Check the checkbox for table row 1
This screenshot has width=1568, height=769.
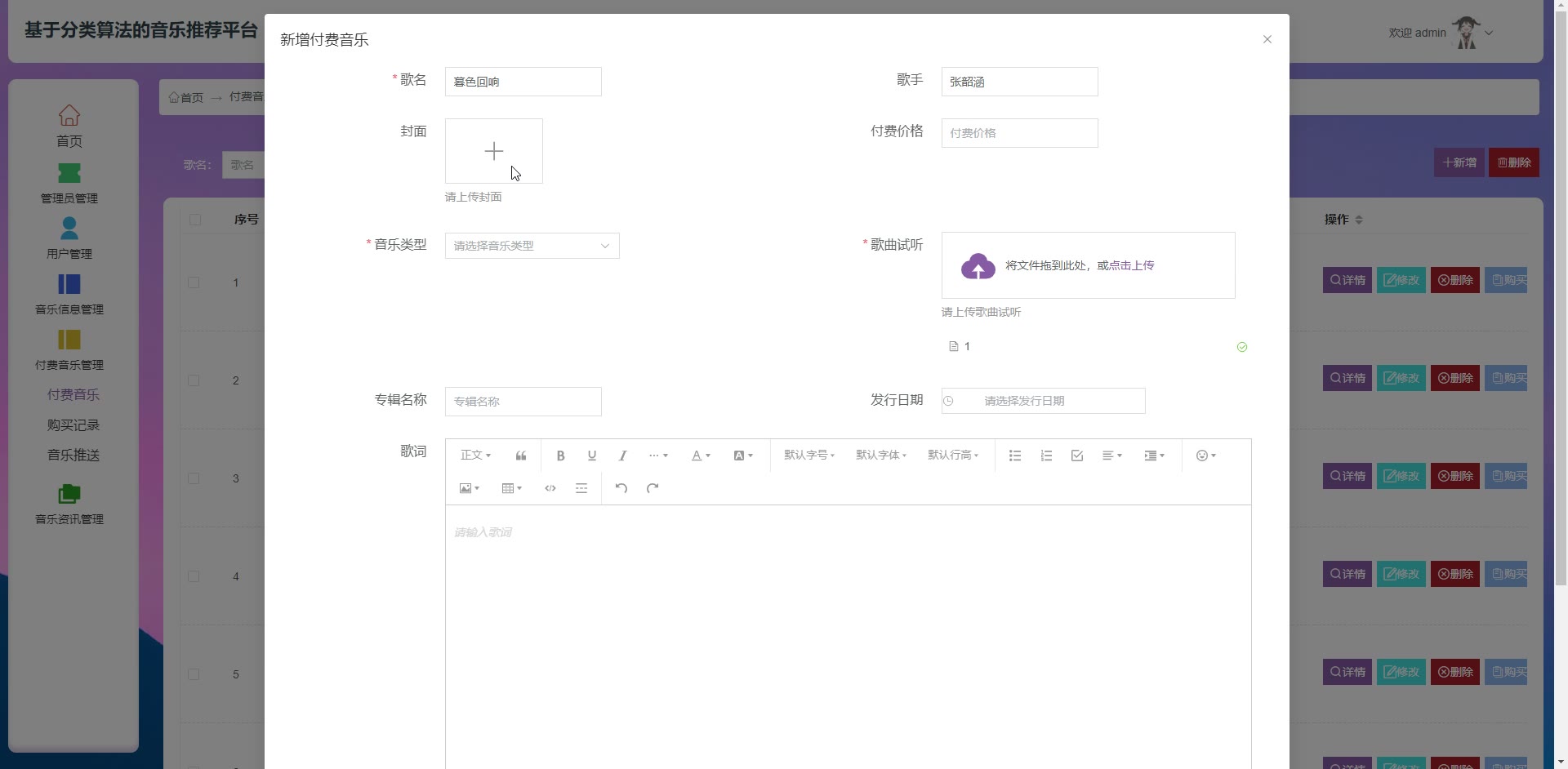pos(194,282)
